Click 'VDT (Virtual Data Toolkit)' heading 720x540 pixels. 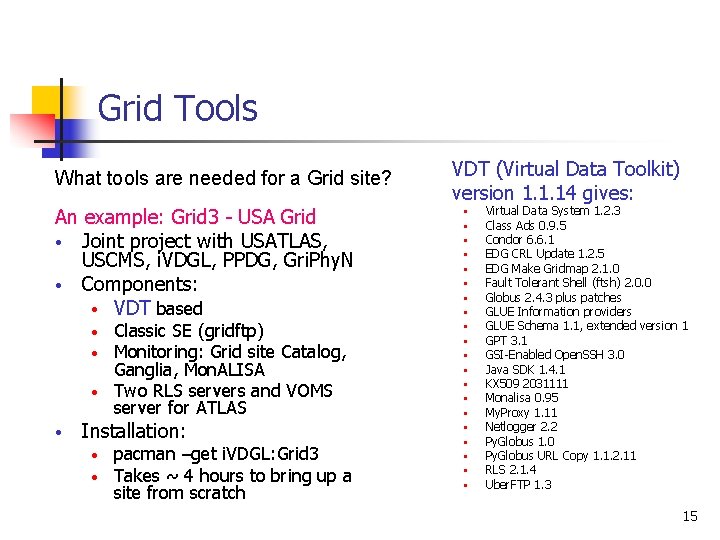(565, 169)
